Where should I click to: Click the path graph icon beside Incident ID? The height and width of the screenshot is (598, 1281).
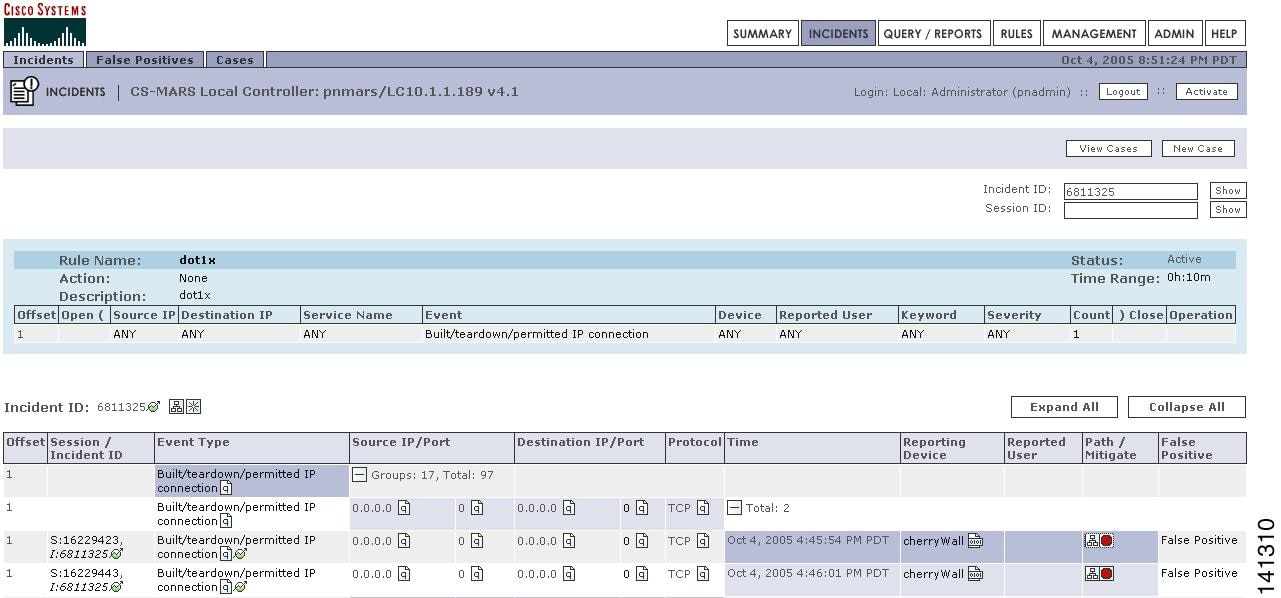176,406
